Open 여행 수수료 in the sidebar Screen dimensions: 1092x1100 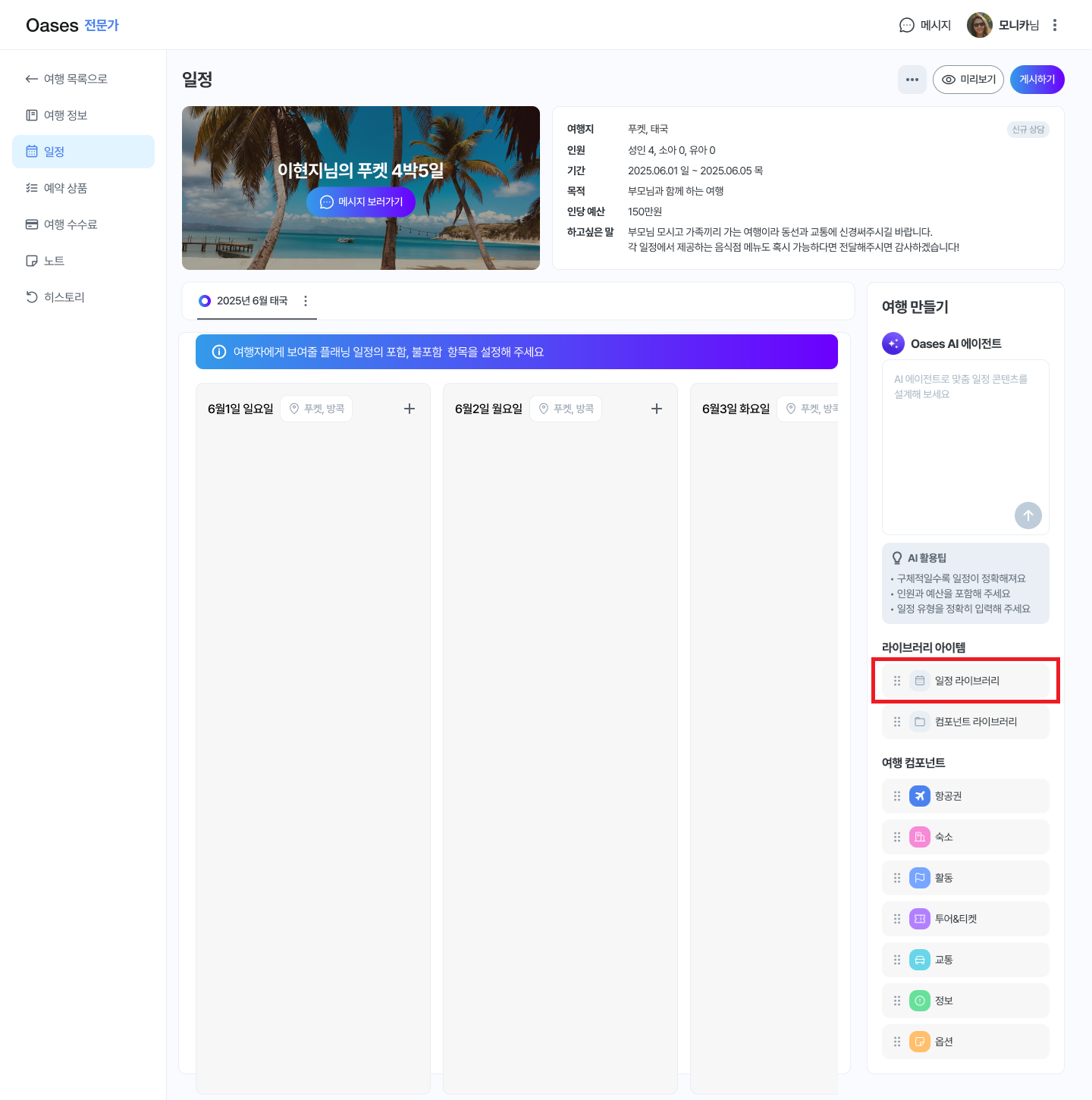70,224
